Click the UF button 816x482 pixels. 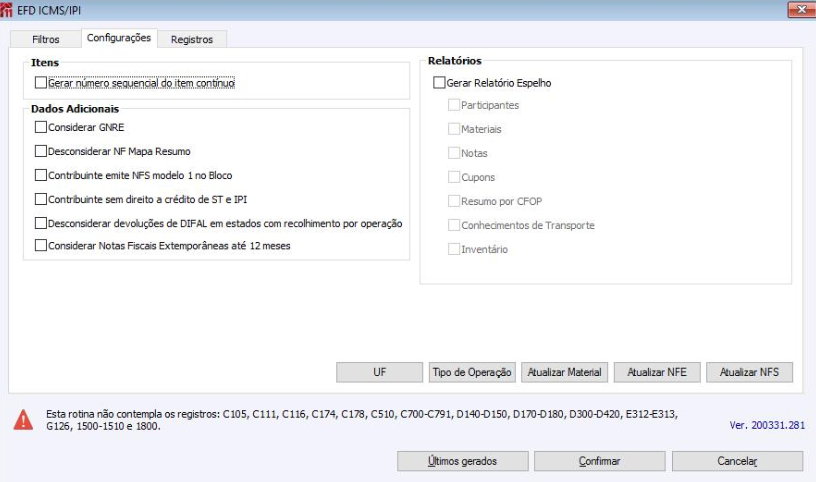[x=380, y=372]
